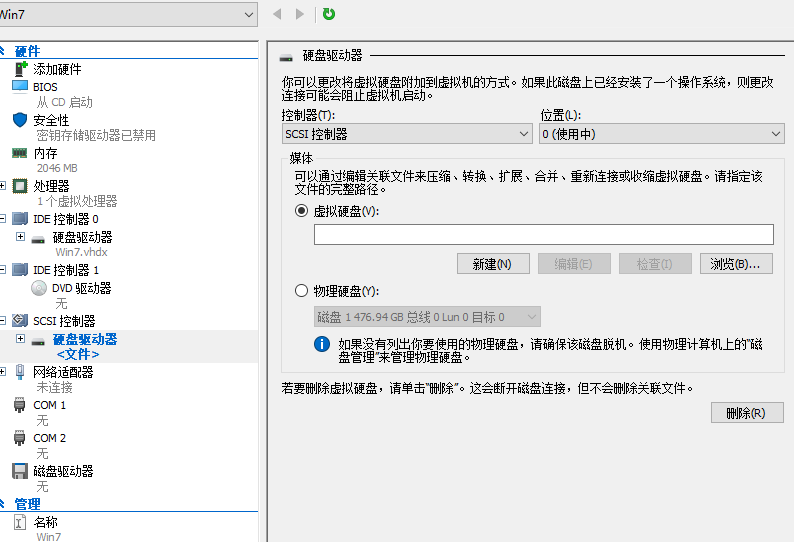Open the Win7 virtual machine dropdown
Viewport: 794px width, 542px height.
tap(129, 14)
